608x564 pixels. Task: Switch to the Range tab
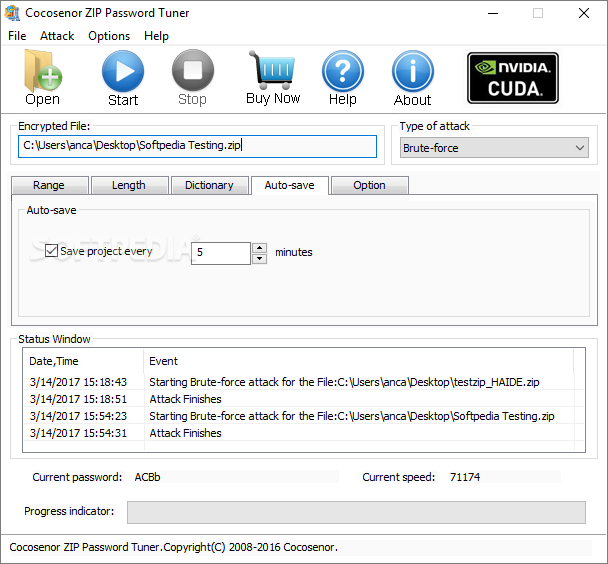[49, 185]
